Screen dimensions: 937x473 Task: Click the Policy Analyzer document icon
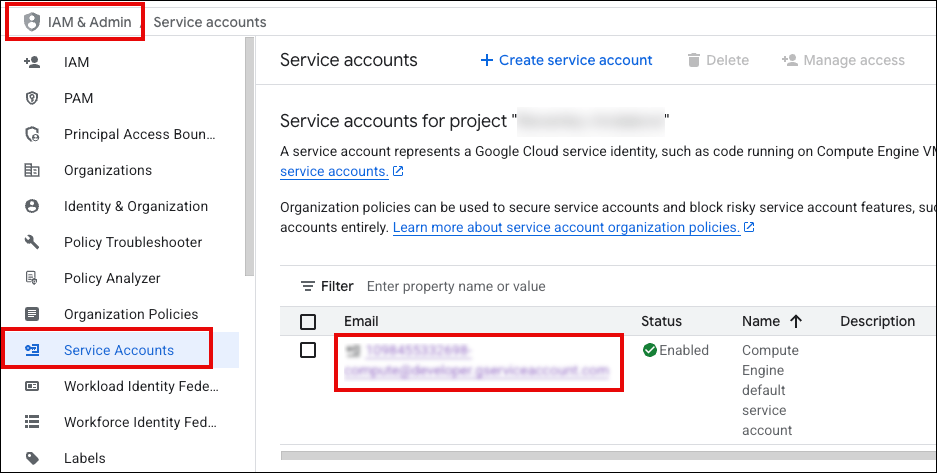[x=32, y=278]
